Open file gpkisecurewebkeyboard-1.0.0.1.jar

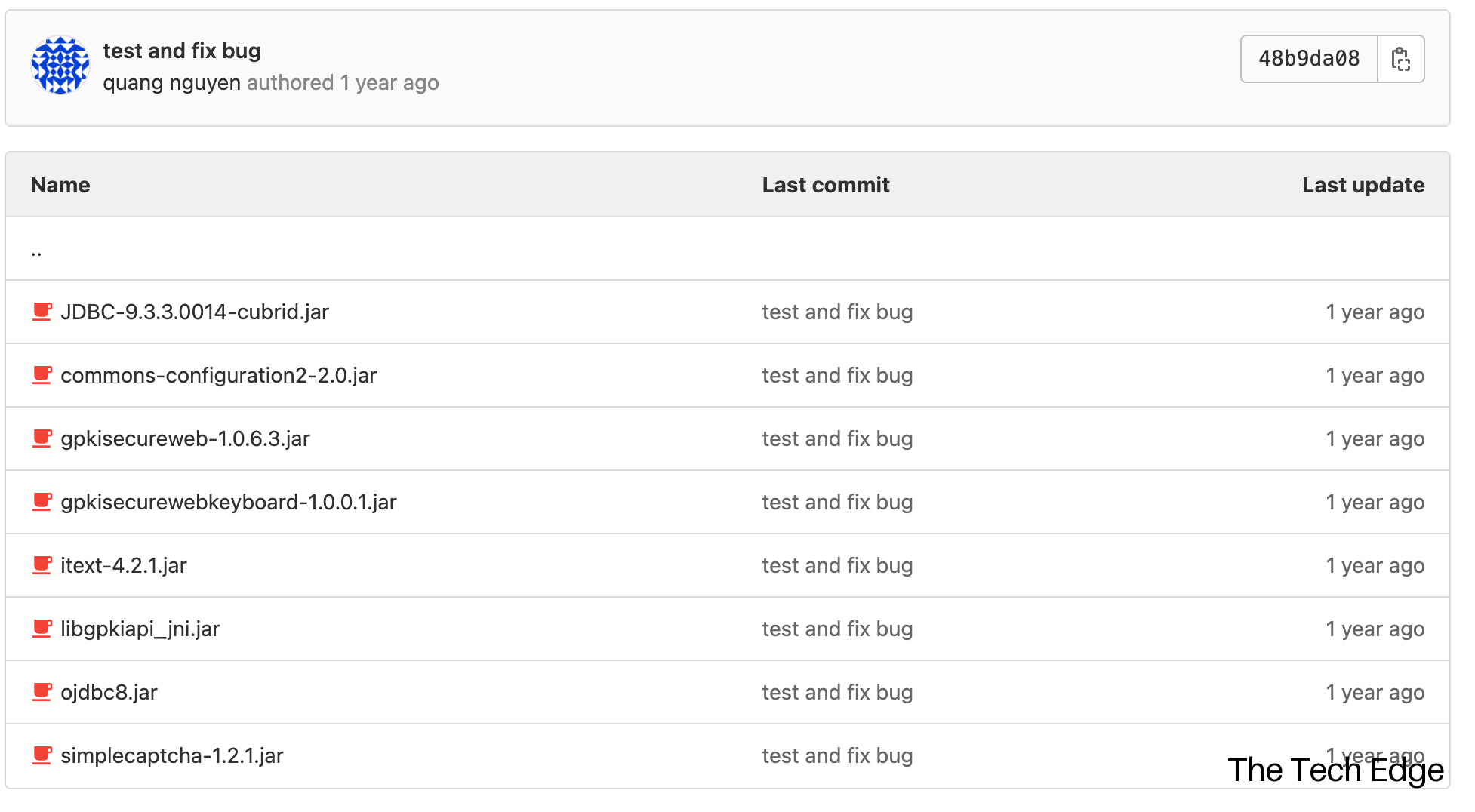pyautogui.click(x=228, y=502)
